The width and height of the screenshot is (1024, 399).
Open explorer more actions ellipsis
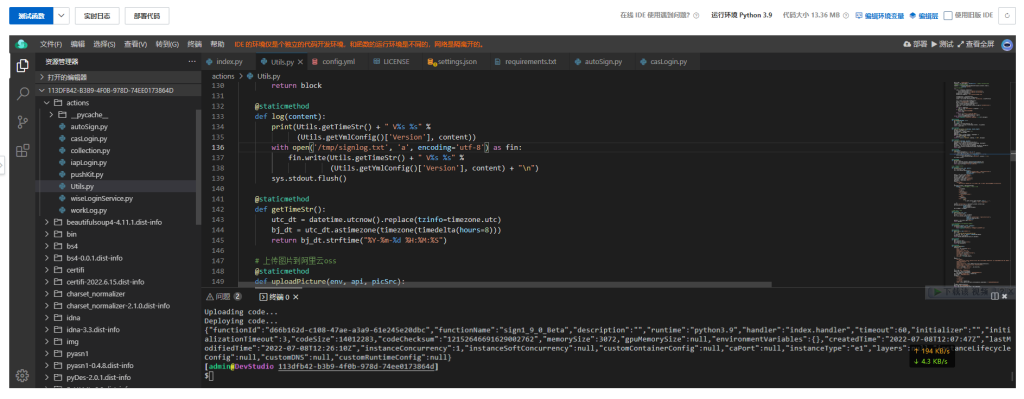(x=192, y=61)
